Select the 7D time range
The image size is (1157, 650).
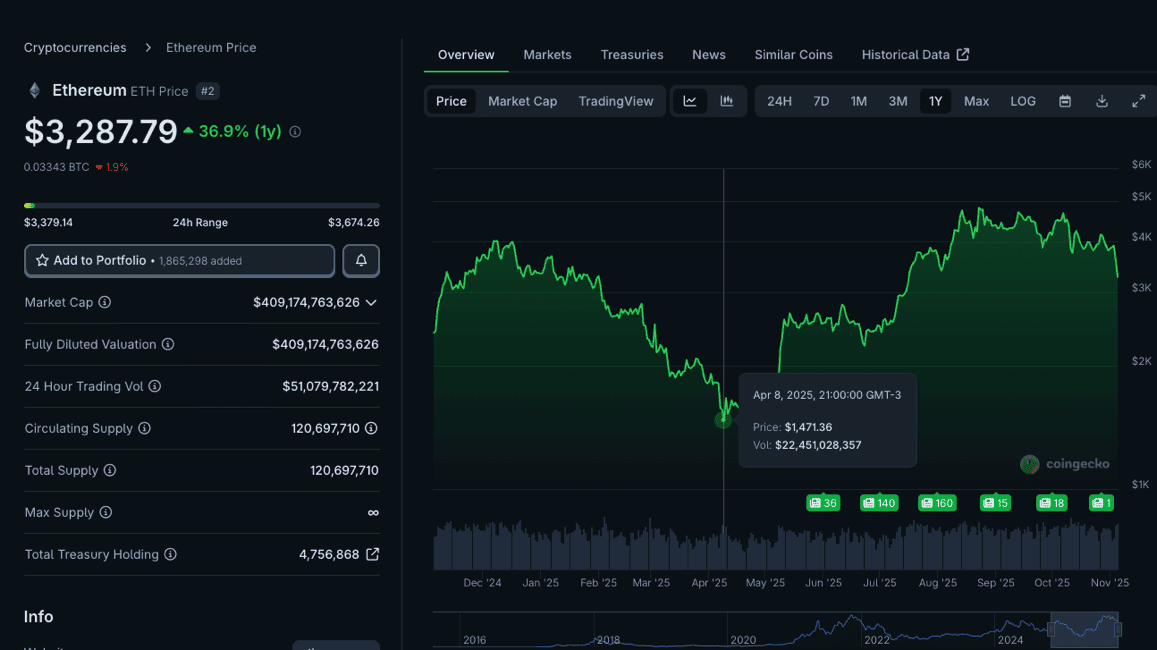(821, 101)
